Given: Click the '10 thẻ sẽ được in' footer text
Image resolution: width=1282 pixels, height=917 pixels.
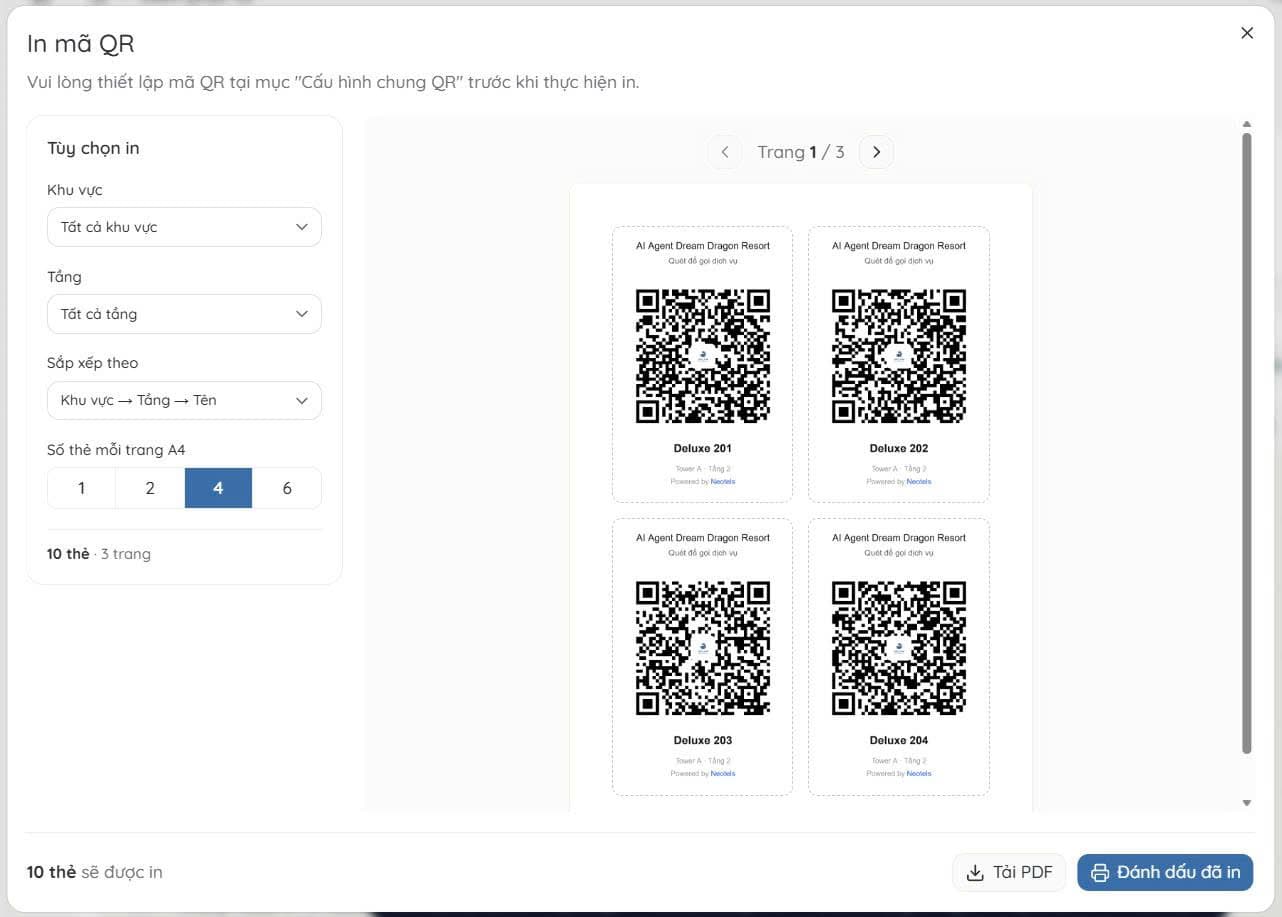Looking at the screenshot, I should [x=94, y=872].
